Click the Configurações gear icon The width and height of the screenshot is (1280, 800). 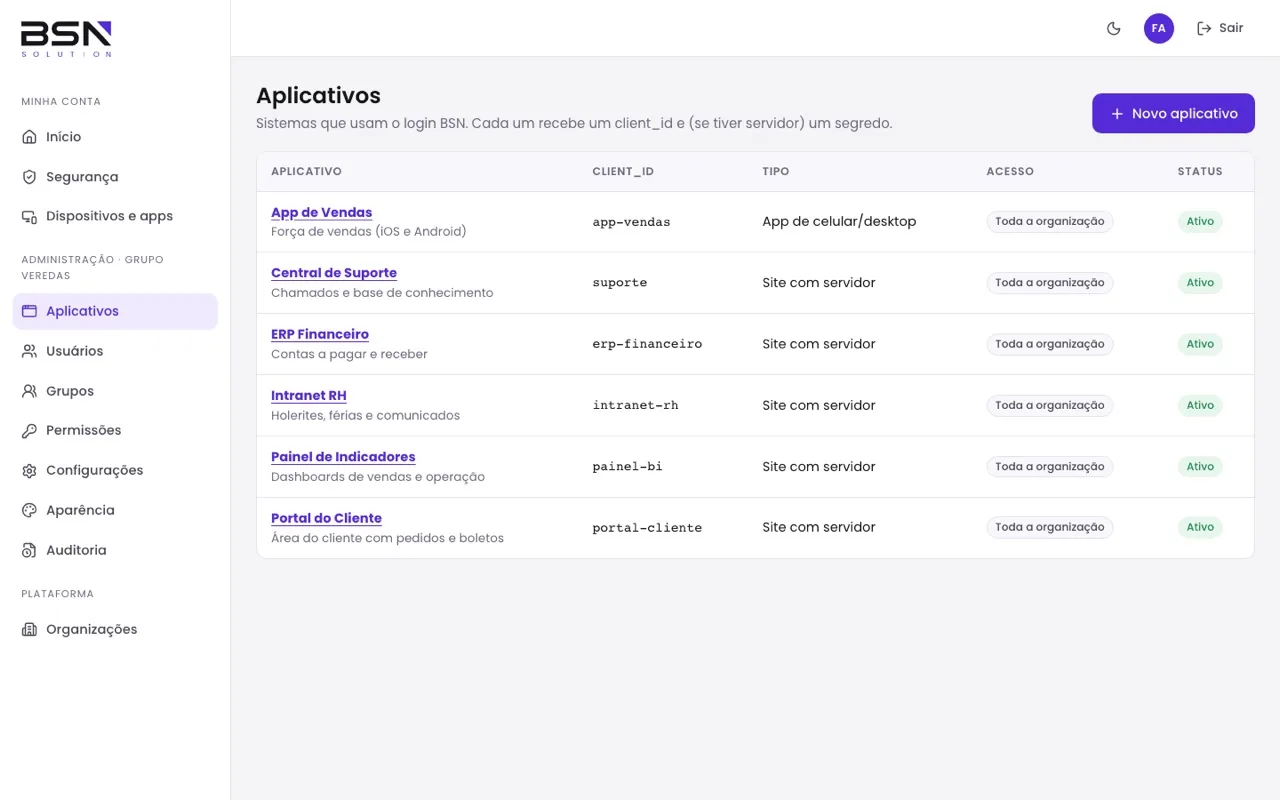(x=30, y=471)
